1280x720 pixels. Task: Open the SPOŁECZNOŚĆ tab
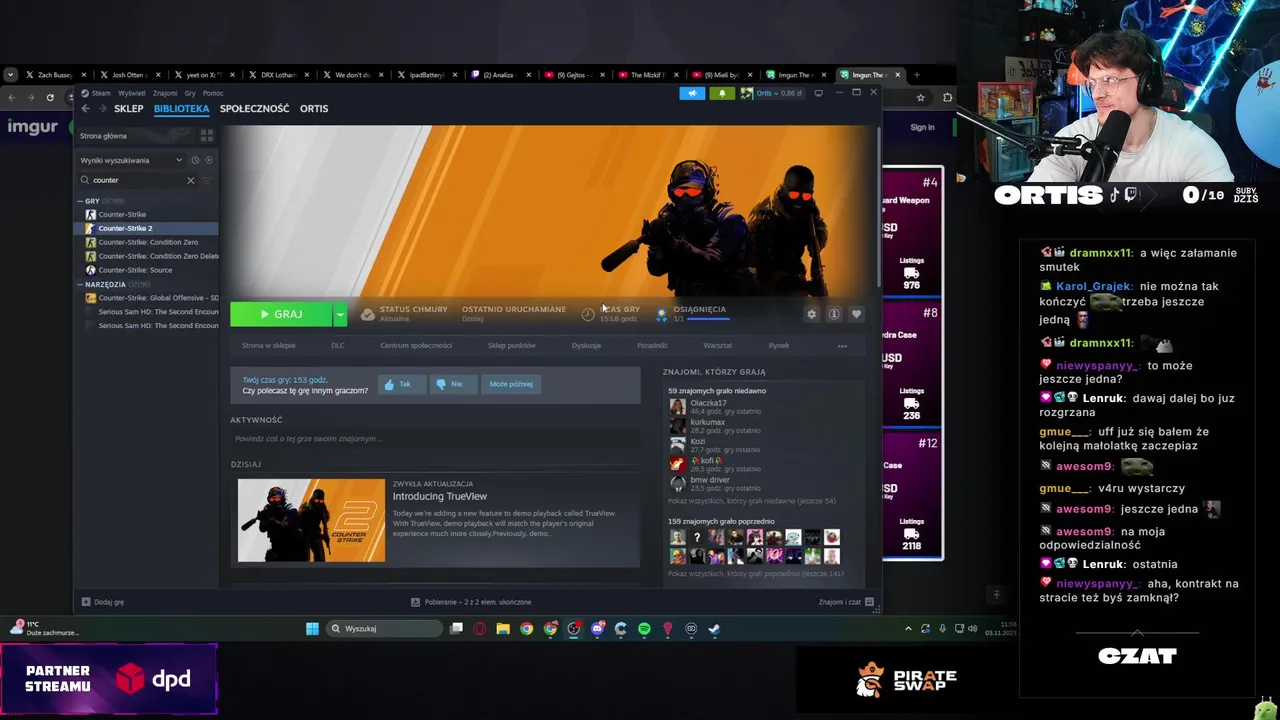[254, 108]
